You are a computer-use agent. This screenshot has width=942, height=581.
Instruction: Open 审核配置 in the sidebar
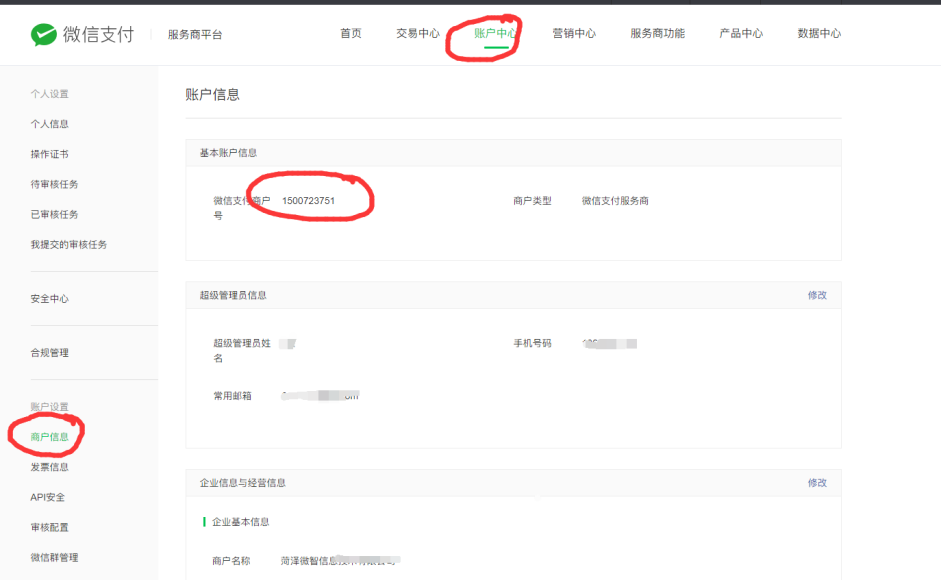[x=50, y=527]
